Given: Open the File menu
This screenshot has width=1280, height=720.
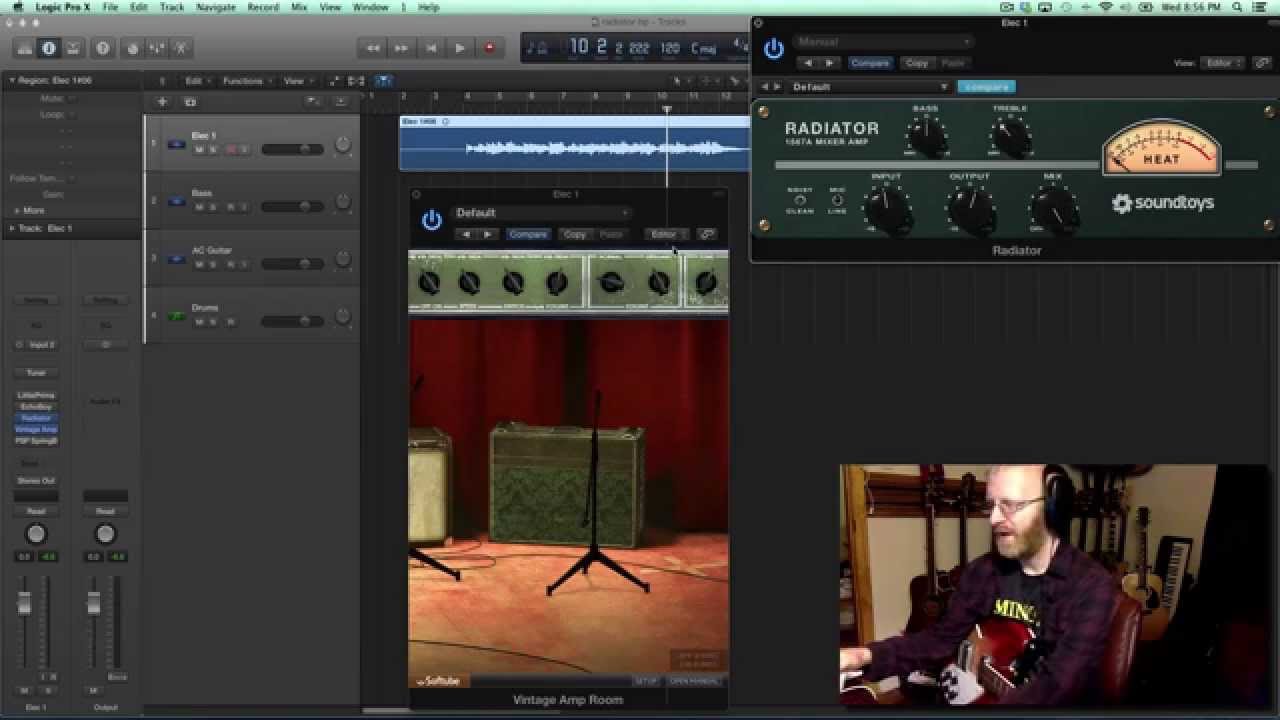Looking at the screenshot, I should coord(110,7).
